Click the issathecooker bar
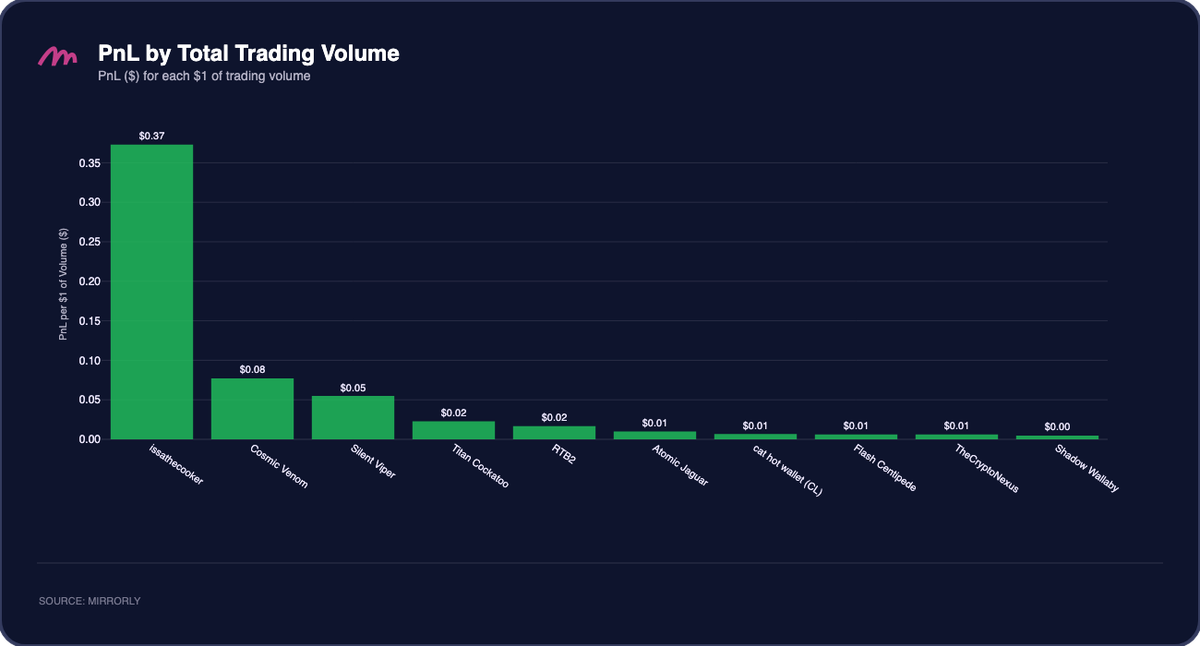Screen dimensions: 1200x646 [151, 292]
